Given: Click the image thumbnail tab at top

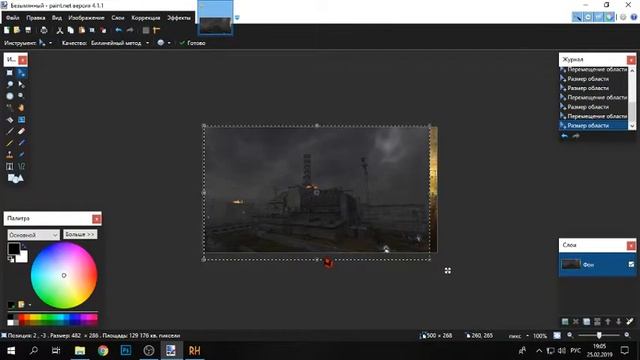Looking at the screenshot, I should [x=215, y=18].
